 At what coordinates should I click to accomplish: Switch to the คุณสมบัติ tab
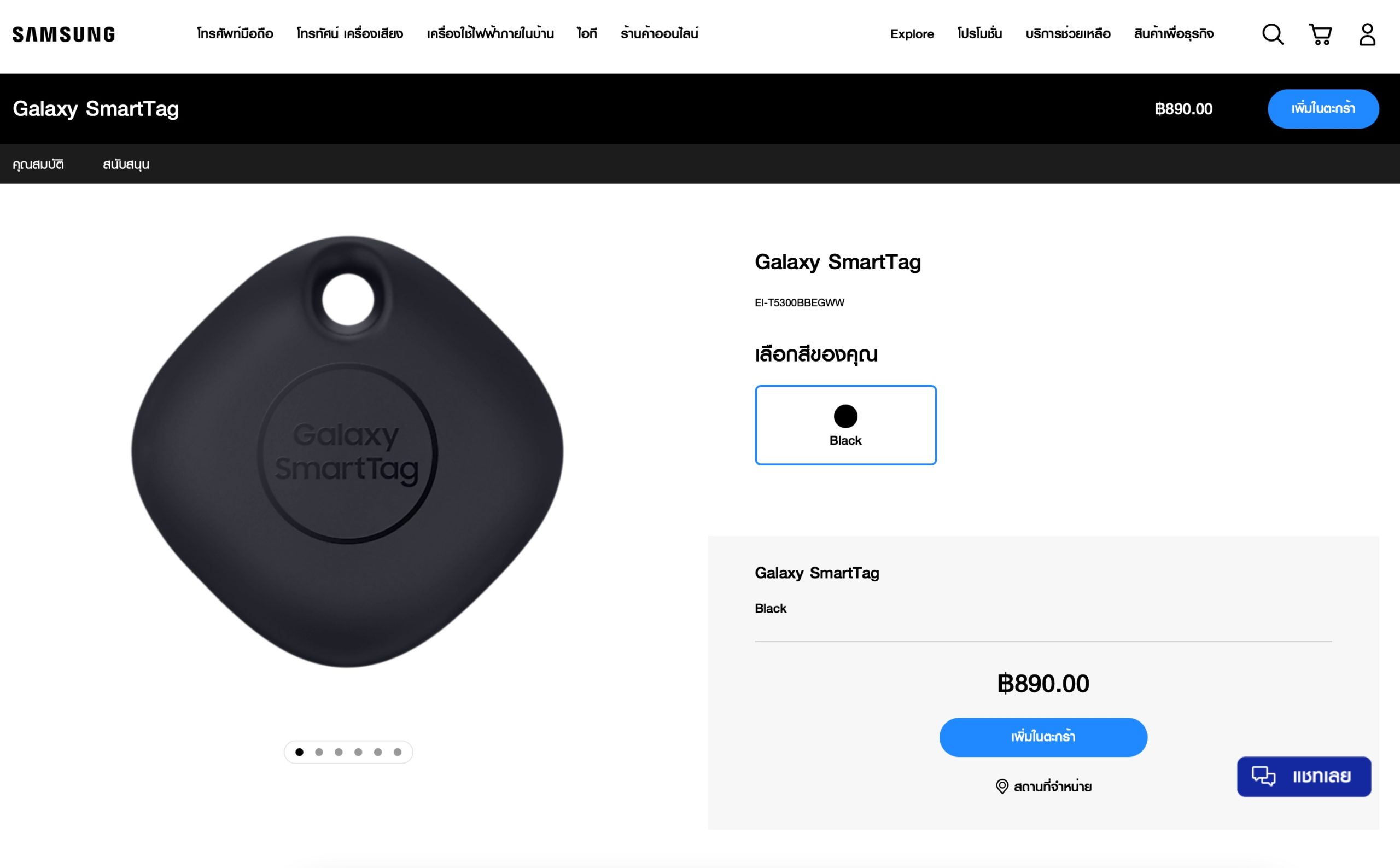click(38, 164)
